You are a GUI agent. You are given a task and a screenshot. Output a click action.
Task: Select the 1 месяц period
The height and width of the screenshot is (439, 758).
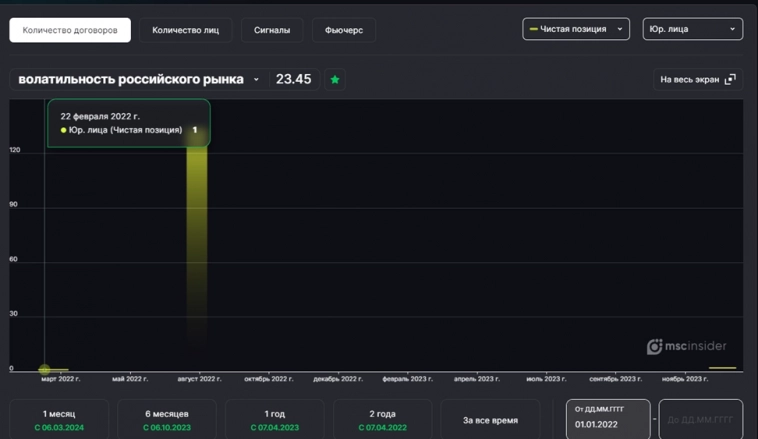point(59,420)
